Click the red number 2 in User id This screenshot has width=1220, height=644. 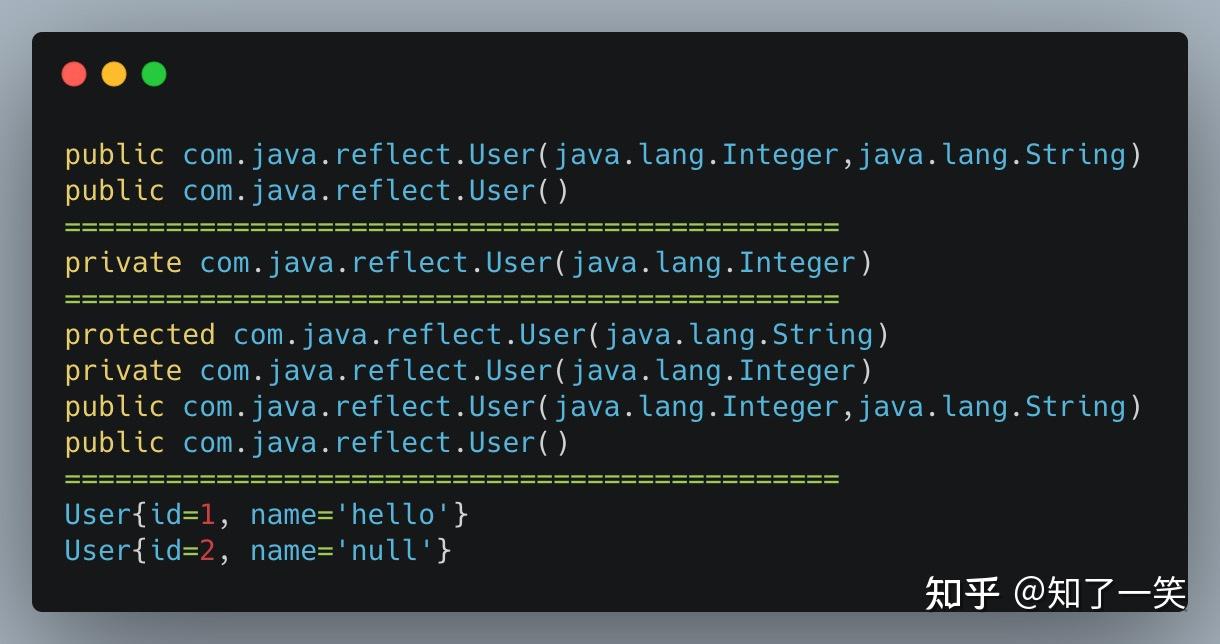point(207,550)
